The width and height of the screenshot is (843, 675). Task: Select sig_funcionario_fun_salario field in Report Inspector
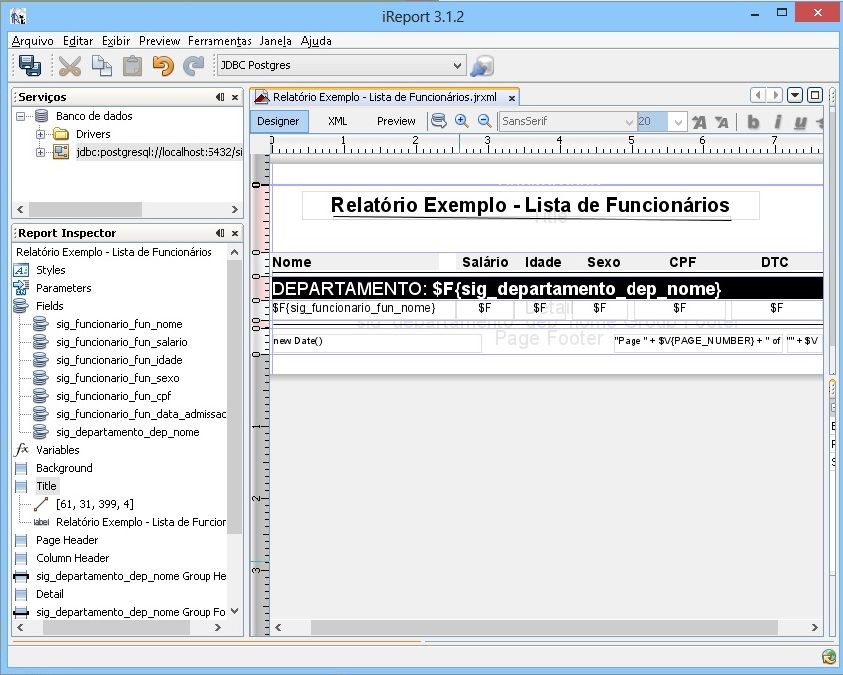pos(121,342)
